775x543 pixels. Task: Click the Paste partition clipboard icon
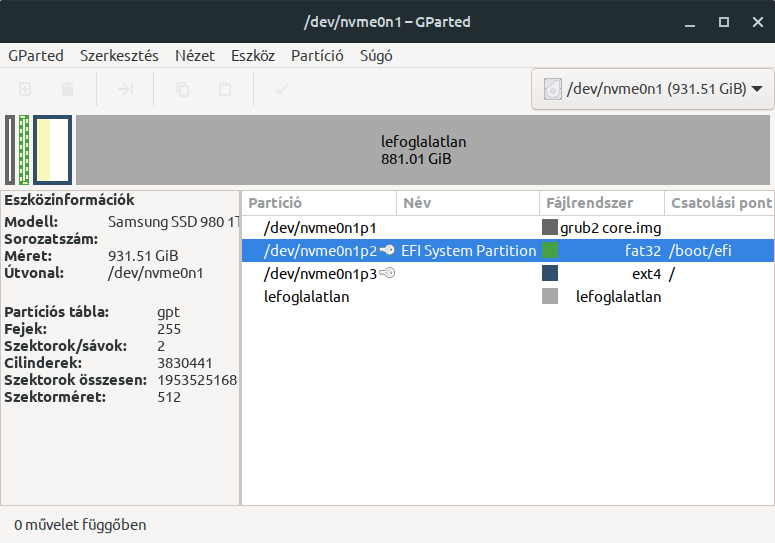click(x=225, y=89)
